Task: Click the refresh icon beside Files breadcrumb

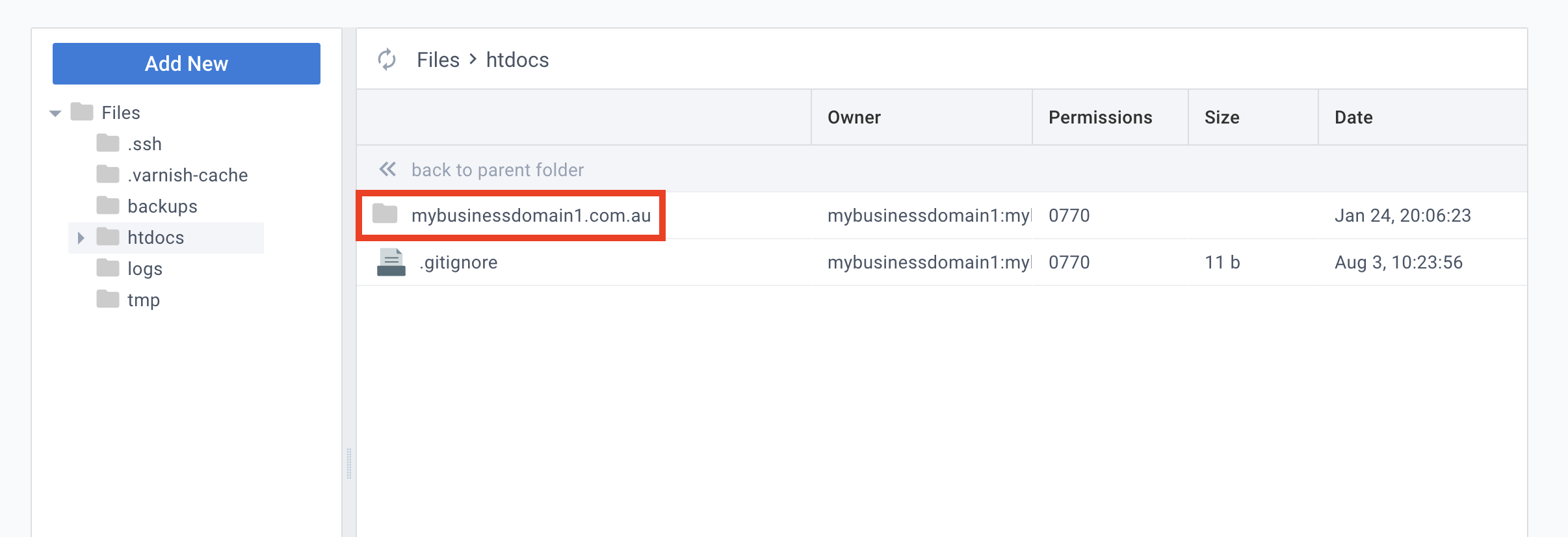Action: [x=387, y=60]
